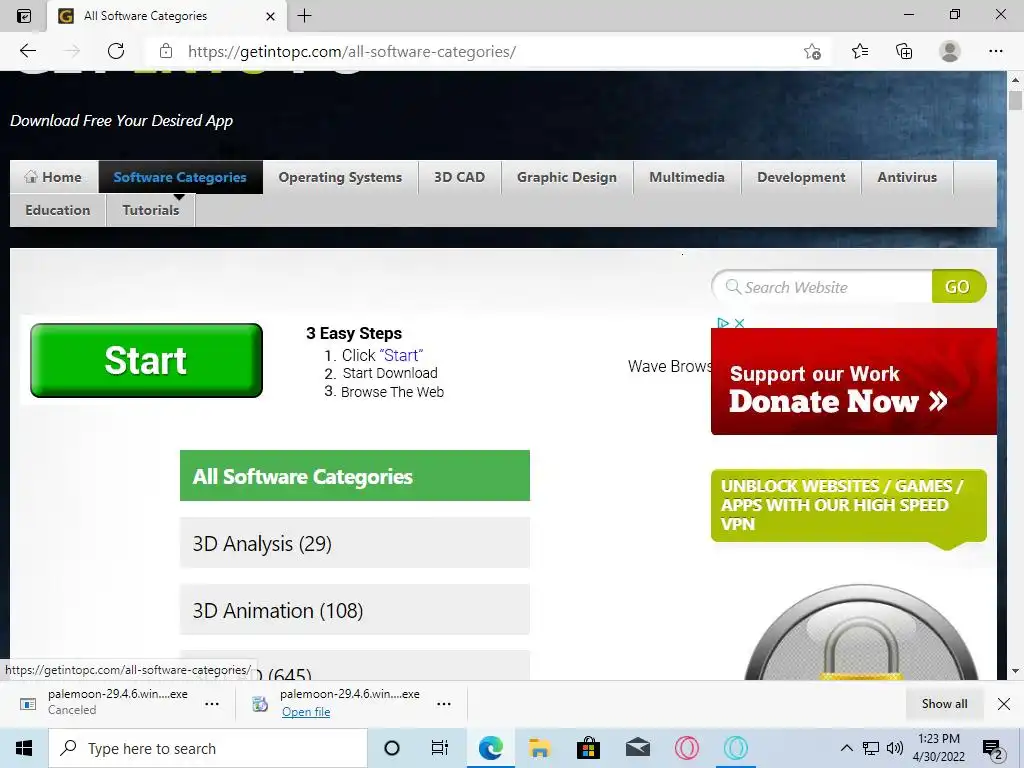The height and width of the screenshot is (768, 1024).
Task: Open the Favorites list
Action: coord(859,52)
